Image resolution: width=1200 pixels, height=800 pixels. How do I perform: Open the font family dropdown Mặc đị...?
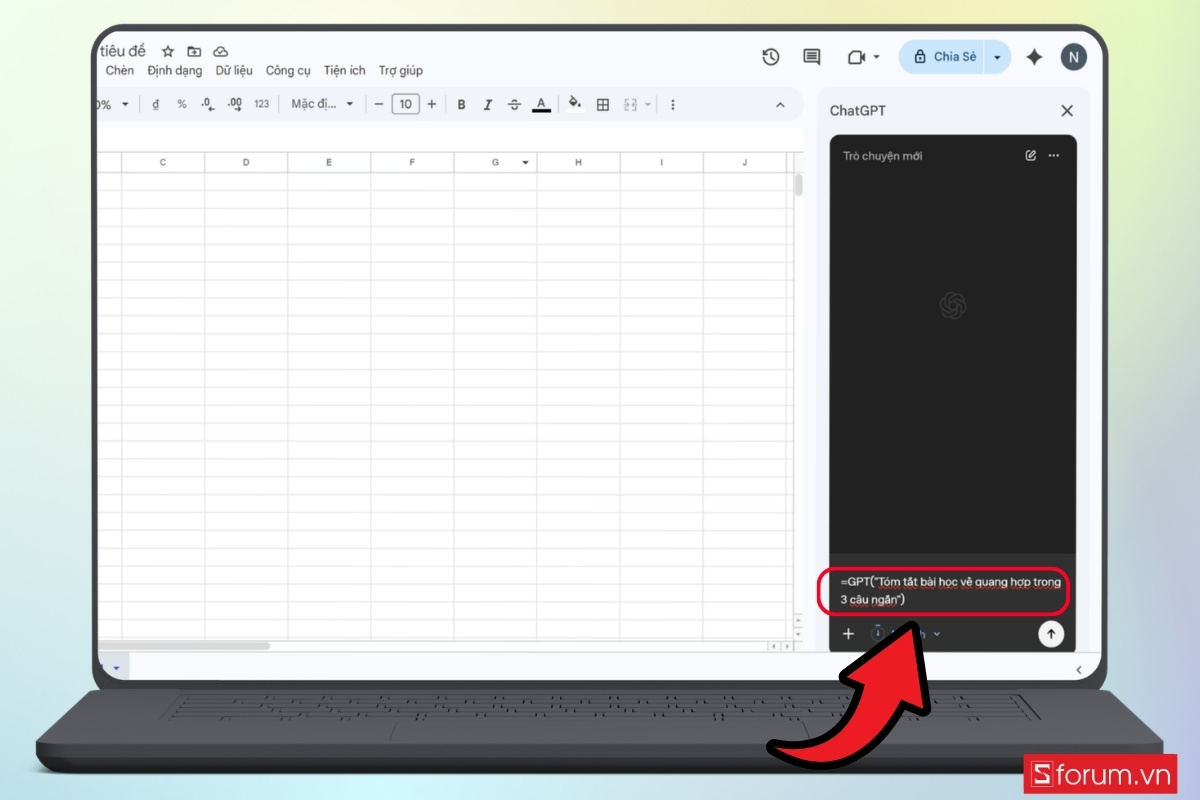point(322,104)
